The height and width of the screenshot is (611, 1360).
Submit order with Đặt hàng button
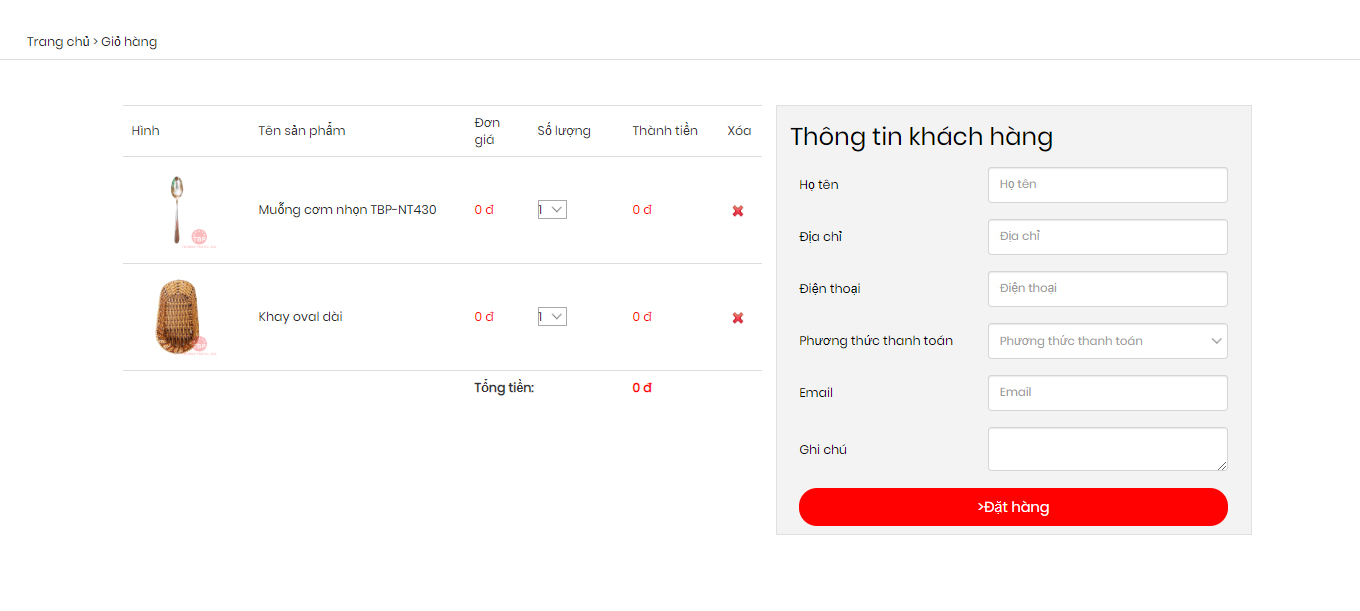pyautogui.click(x=1013, y=507)
